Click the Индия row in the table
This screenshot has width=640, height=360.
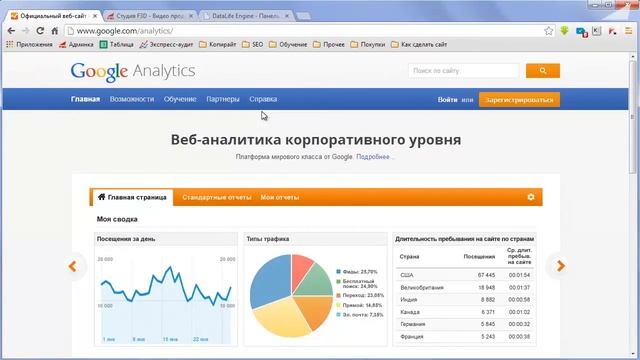[x=464, y=300]
